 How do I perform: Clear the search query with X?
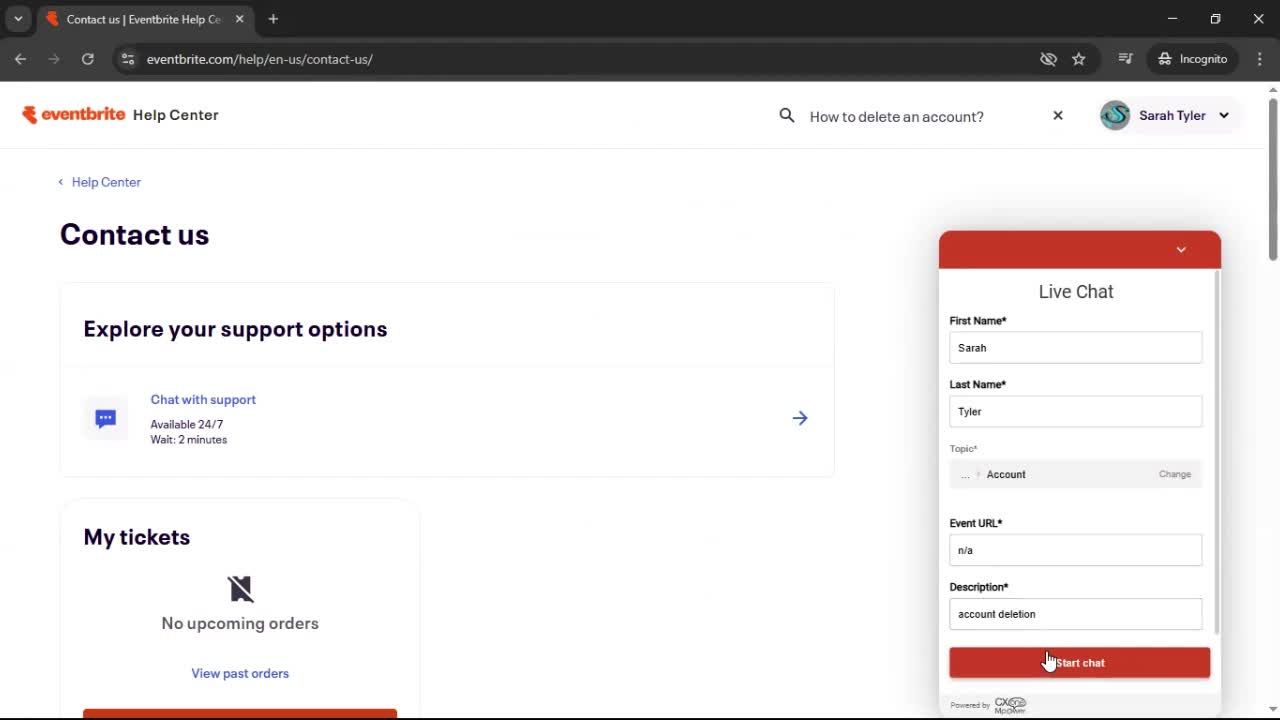1058,115
